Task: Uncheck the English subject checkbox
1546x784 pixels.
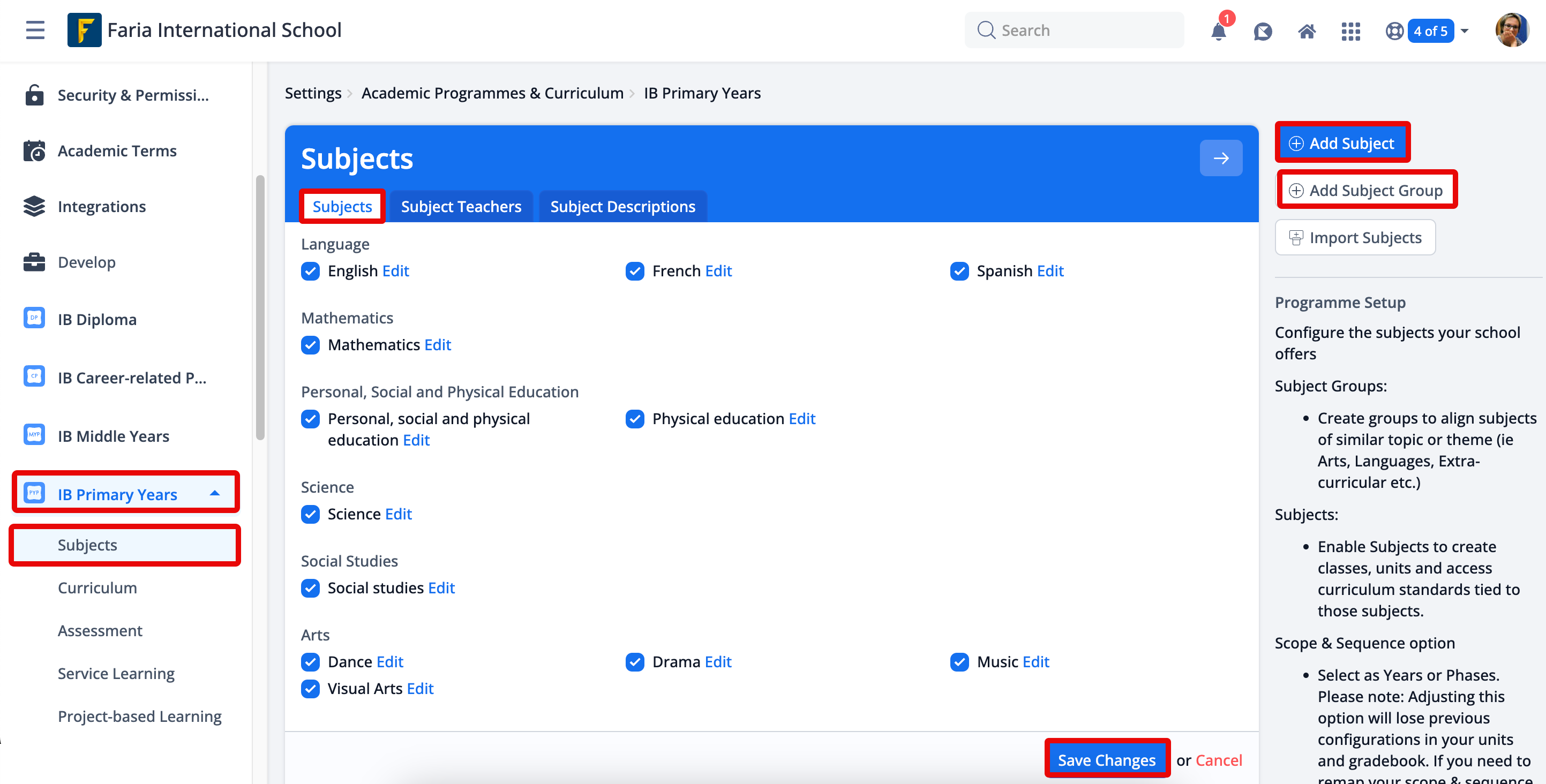Action: pyautogui.click(x=310, y=271)
